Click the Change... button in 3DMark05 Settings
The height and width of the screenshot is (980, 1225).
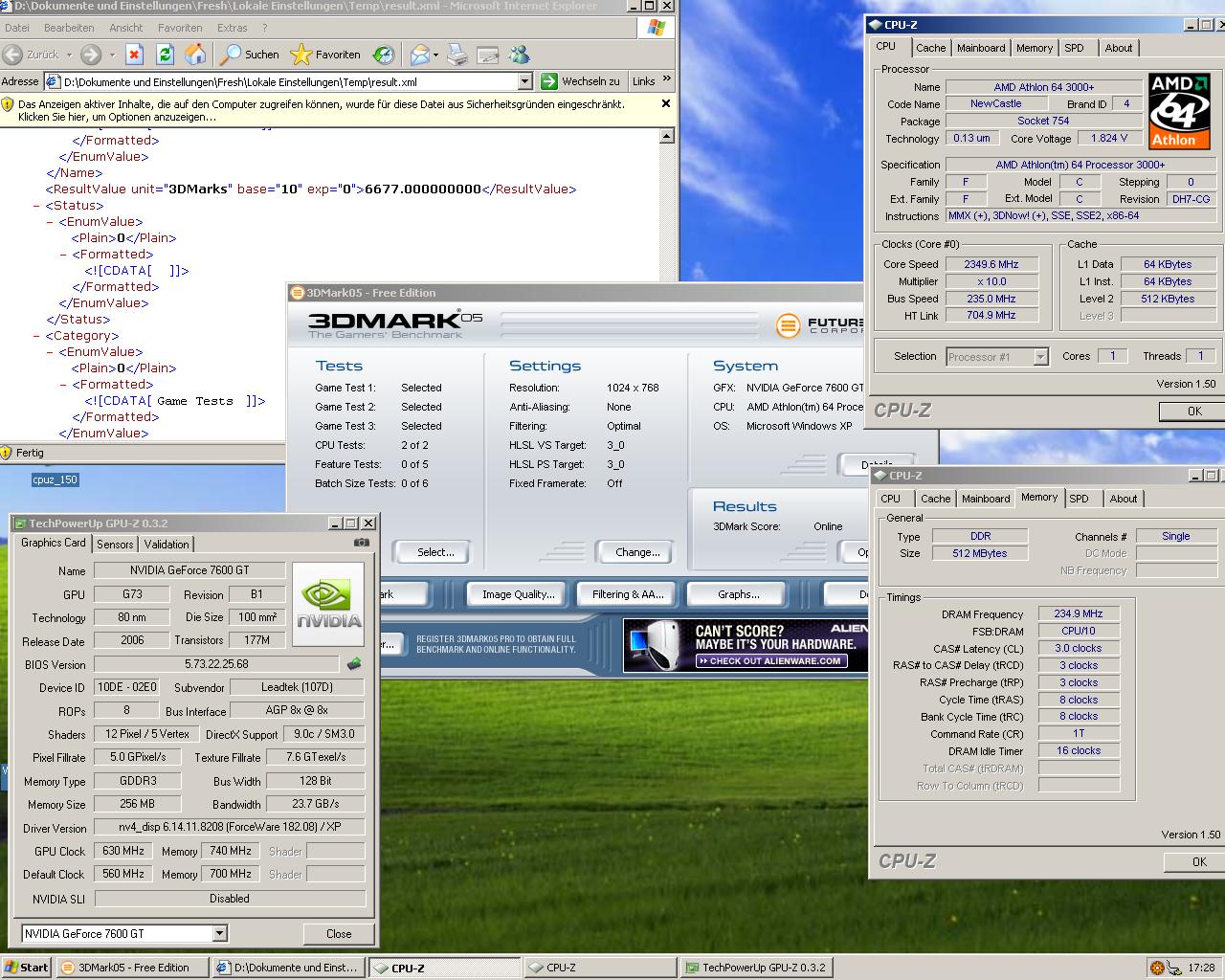pyautogui.click(x=637, y=552)
